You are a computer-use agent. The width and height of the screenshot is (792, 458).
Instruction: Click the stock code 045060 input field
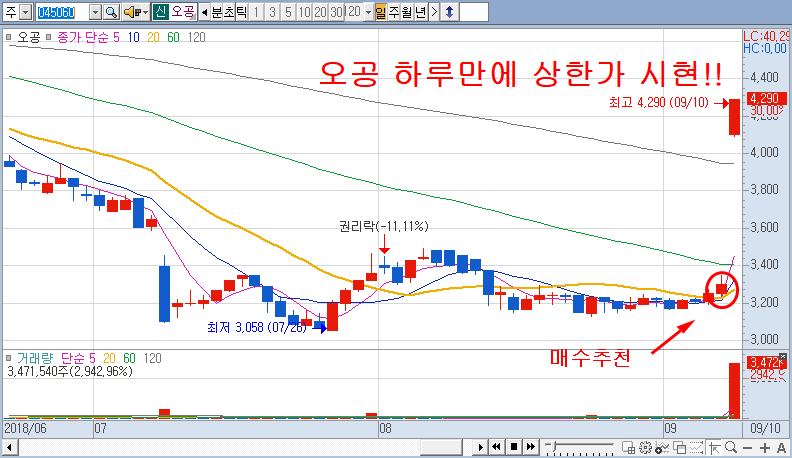point(63,12)
